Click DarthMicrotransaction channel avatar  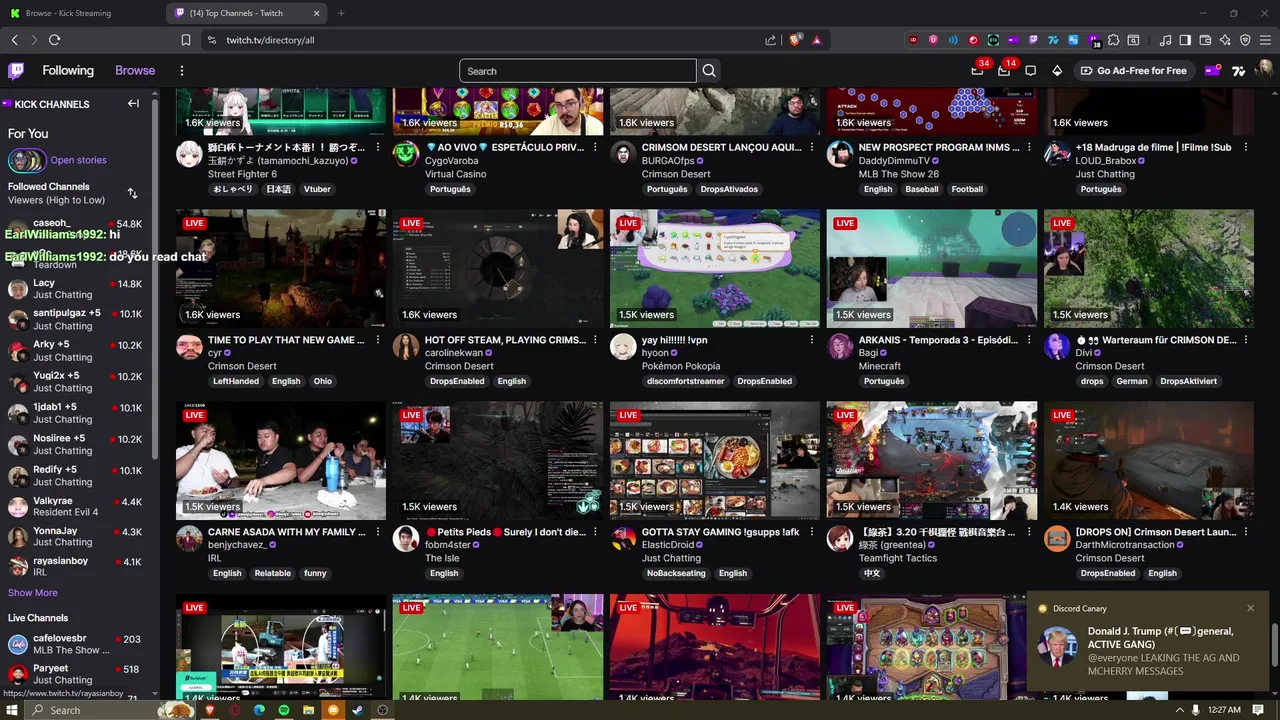coord(1057,539)
